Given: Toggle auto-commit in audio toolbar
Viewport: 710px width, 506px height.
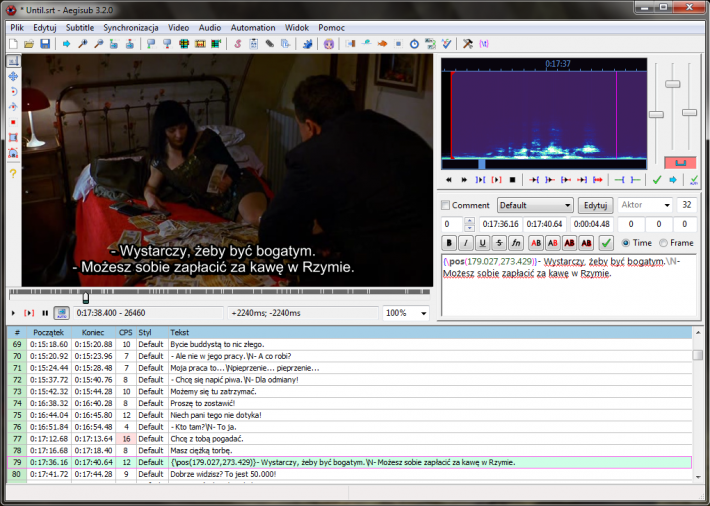Looking at the screenshot, I should pos(694,180).
